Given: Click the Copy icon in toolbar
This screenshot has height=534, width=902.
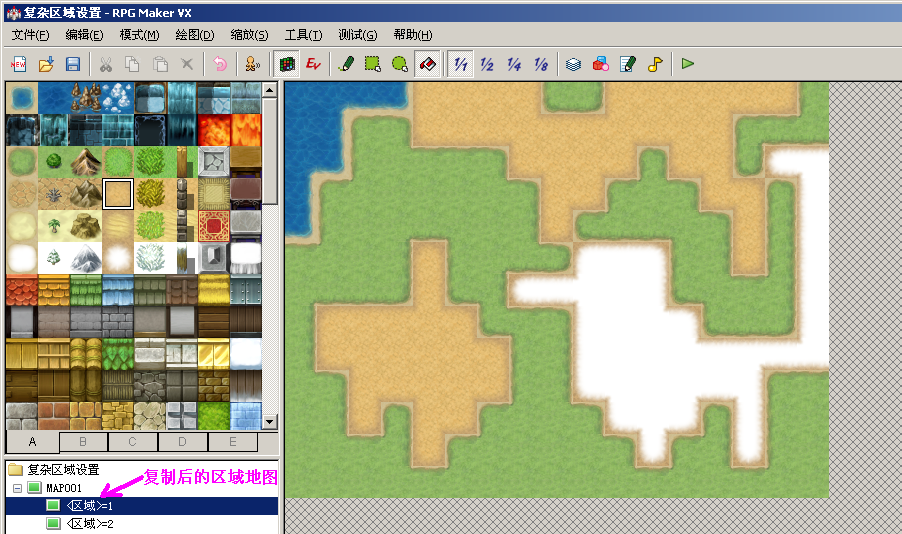Looking at the screenshot, I should pos(132,64).
